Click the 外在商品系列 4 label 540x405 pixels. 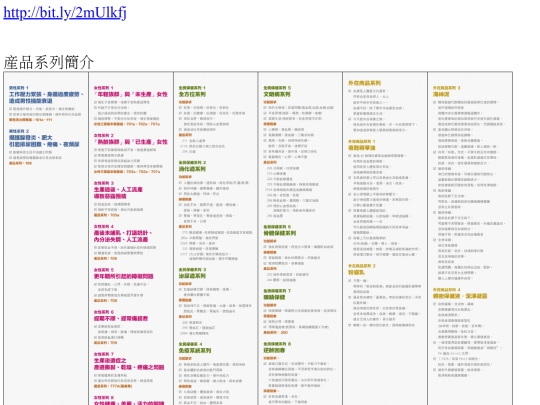tap(447, 290)
